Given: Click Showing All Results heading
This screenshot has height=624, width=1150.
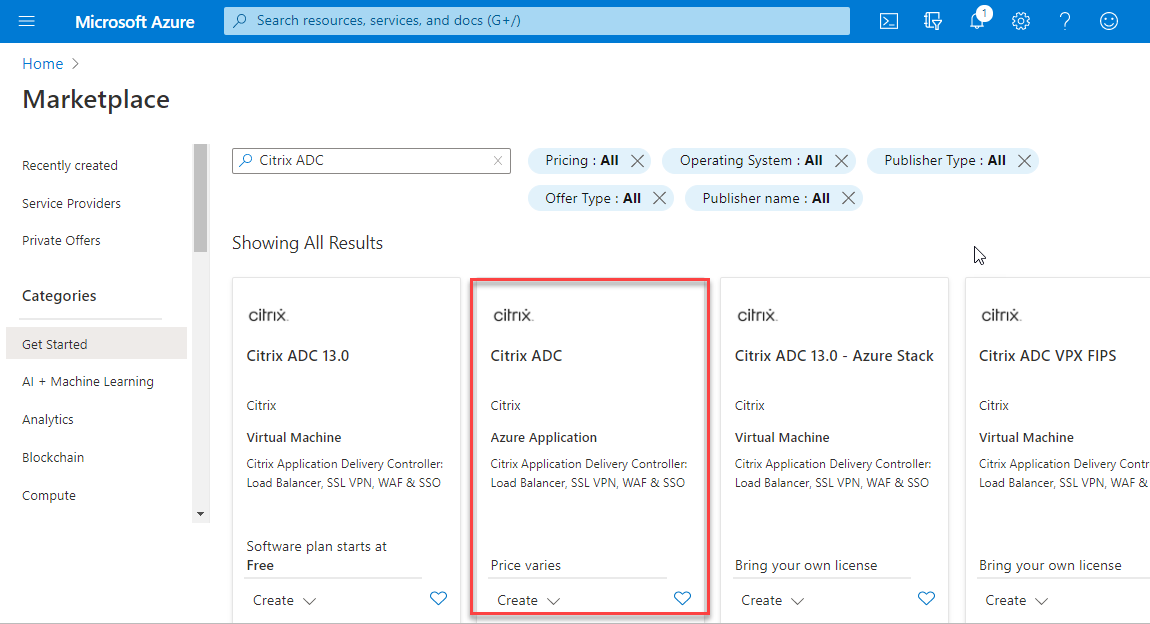Looking at the screenshot, I should coord(307,243).
